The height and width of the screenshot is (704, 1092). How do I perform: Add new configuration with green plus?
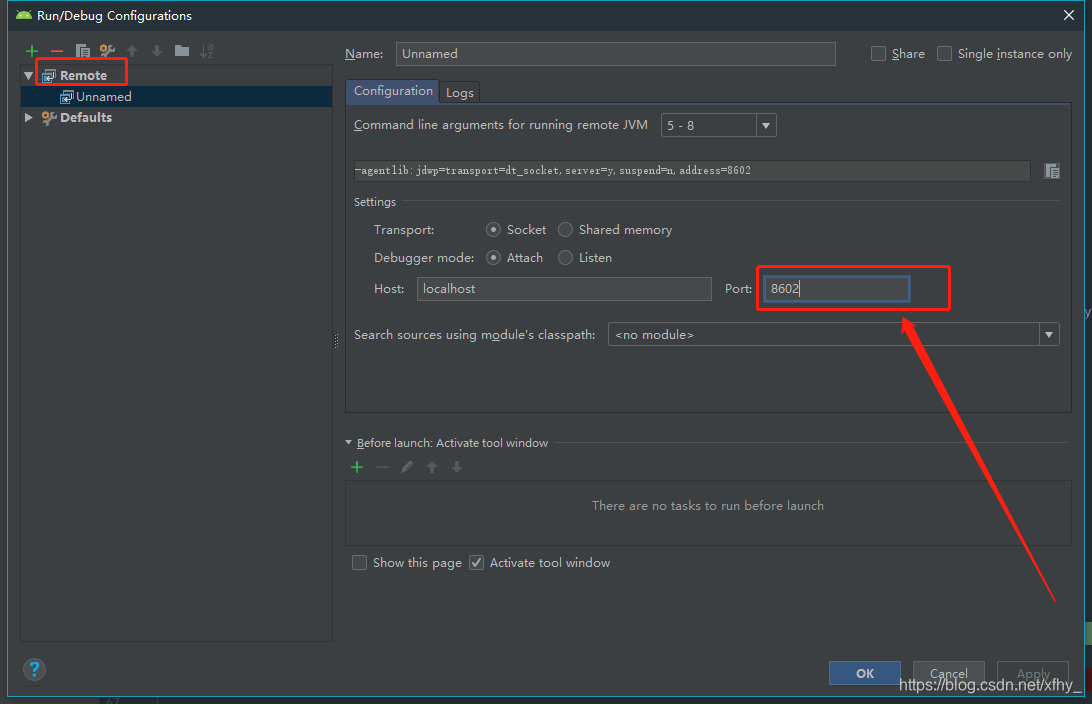pos(31,51)
